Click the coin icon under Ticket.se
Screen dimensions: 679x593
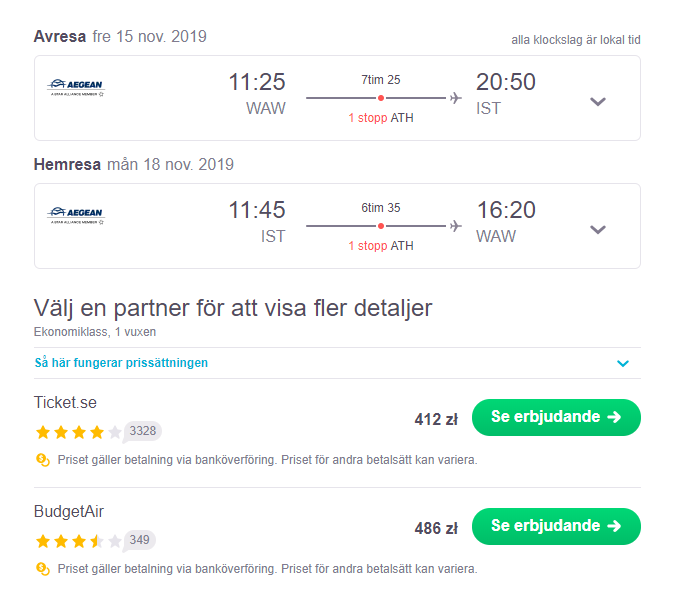43,460
